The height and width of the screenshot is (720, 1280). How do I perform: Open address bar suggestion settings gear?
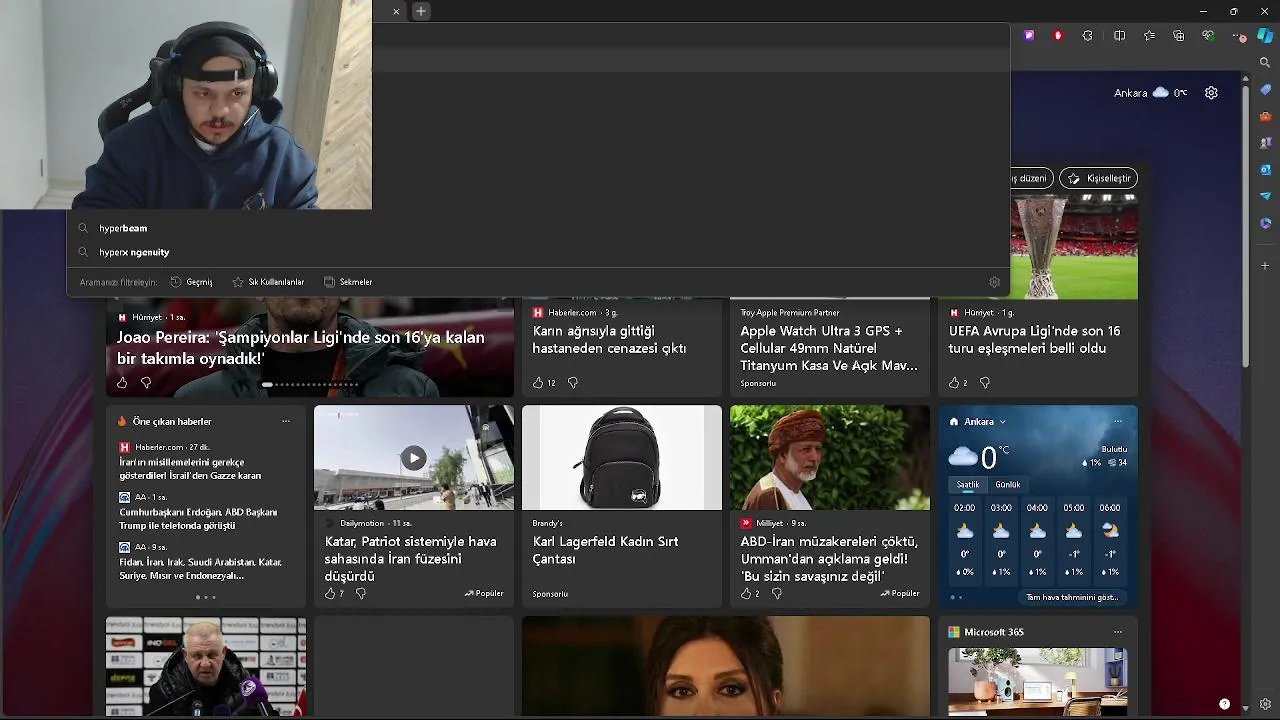click(x=994, y=282)
